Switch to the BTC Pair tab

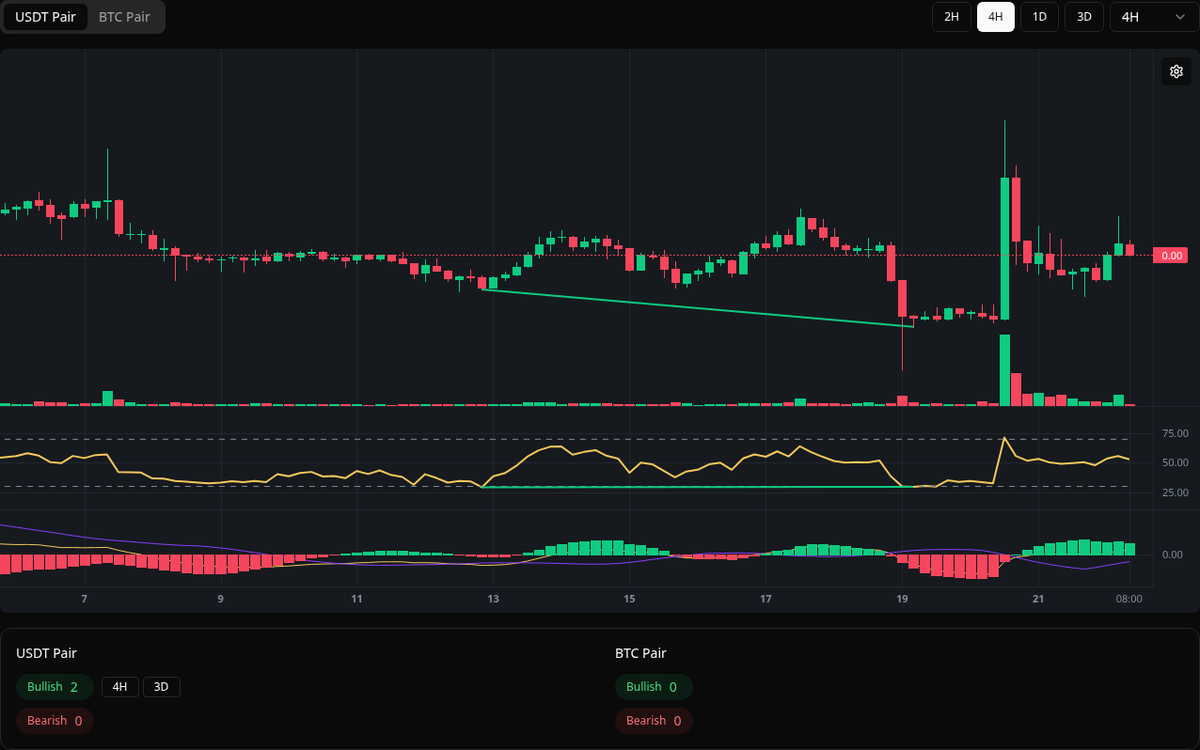click(124, 17)
